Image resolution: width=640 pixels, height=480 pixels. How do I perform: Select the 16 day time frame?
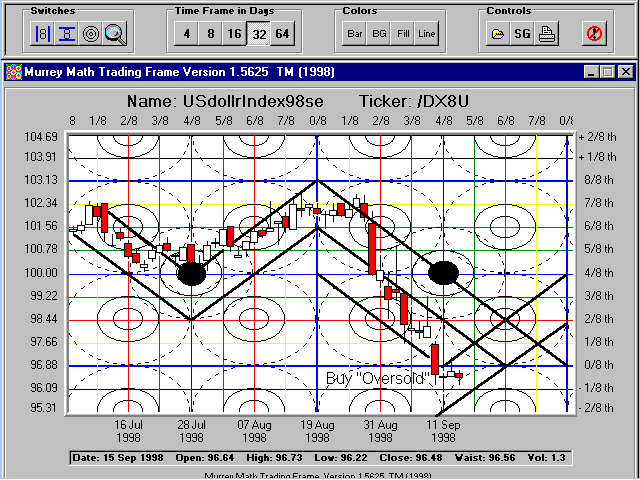click(233, 33)
